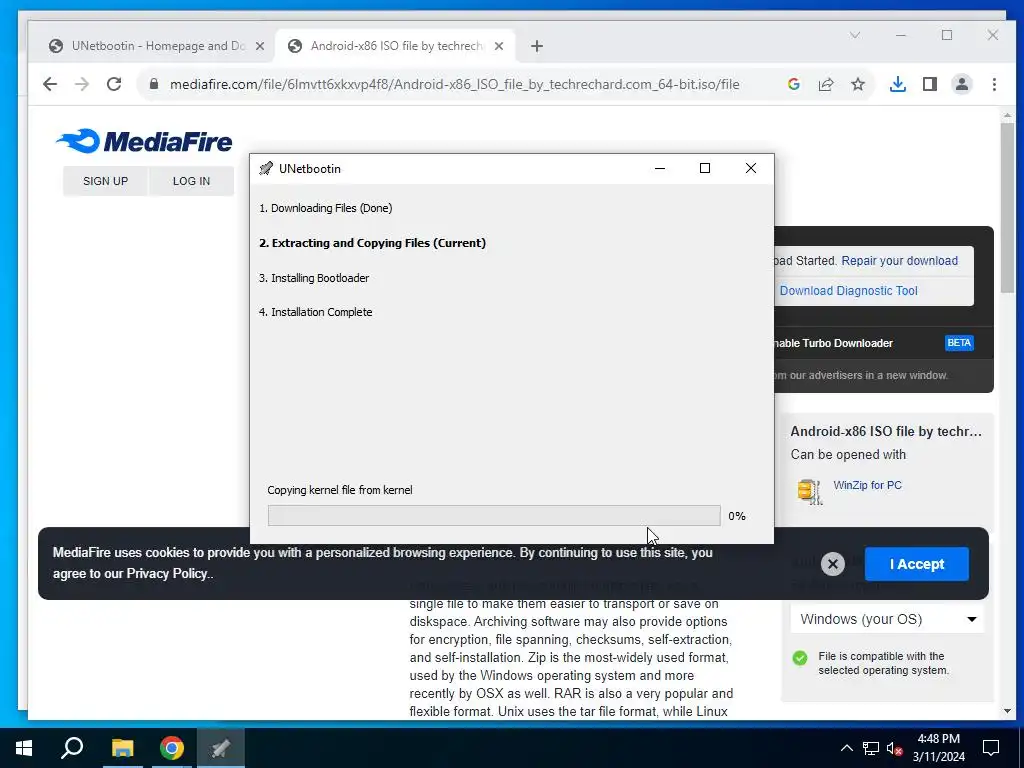Switch to Chrome in taskbar

pos(172,748)
